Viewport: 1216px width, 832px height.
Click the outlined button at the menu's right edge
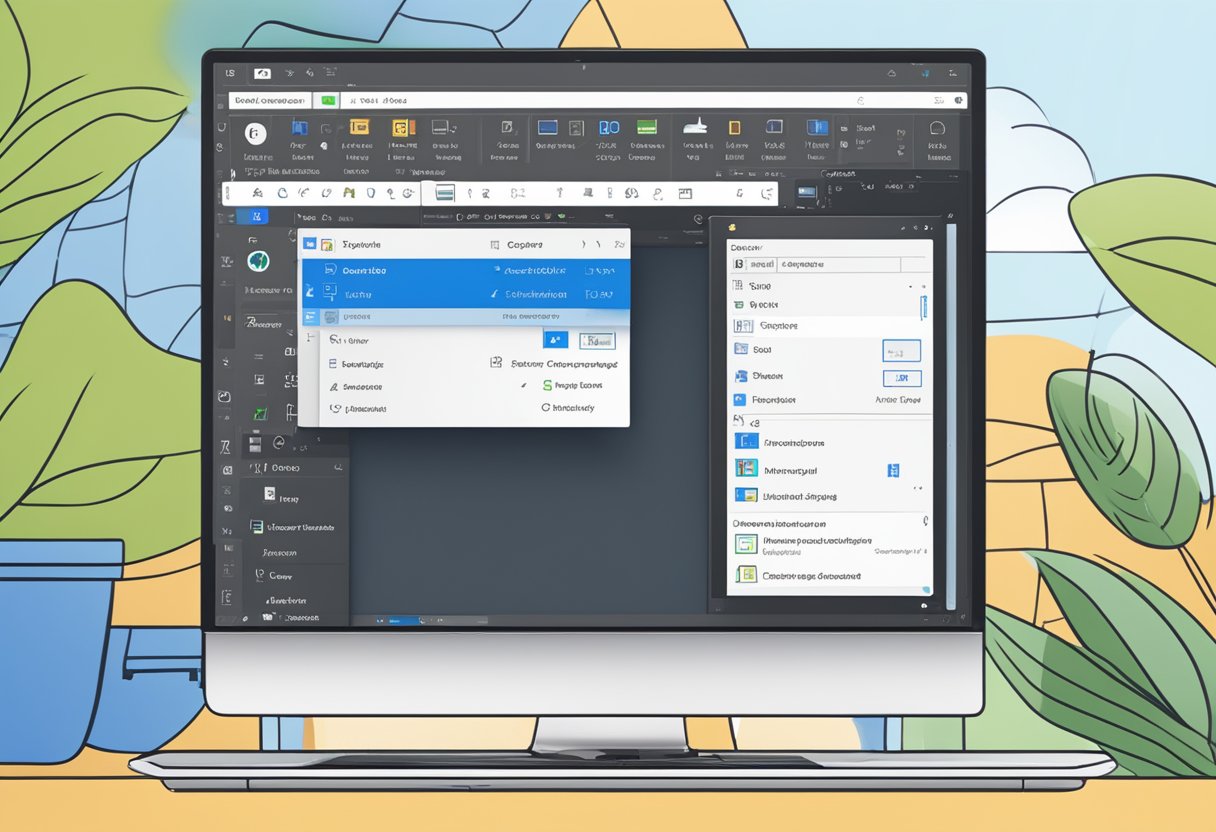pos(598,342)
